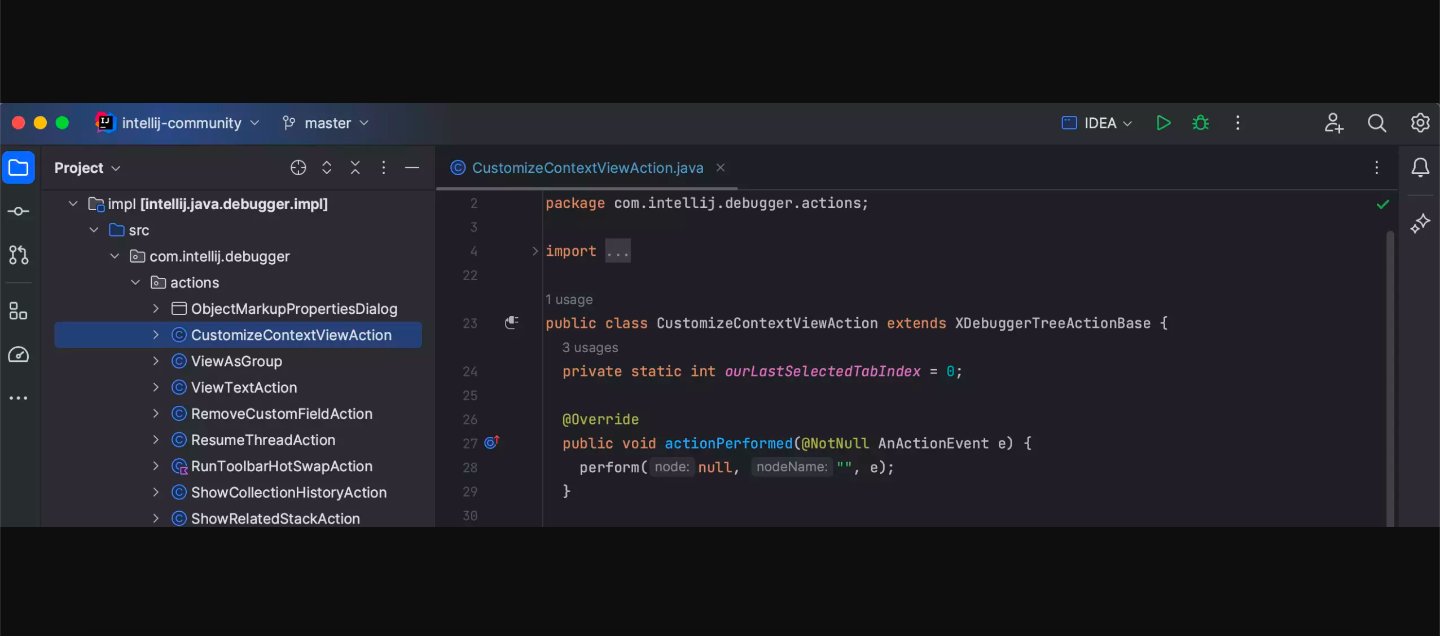
Task: Click the folded import ellipsis placeholder
Action: [x=618, y=251]
